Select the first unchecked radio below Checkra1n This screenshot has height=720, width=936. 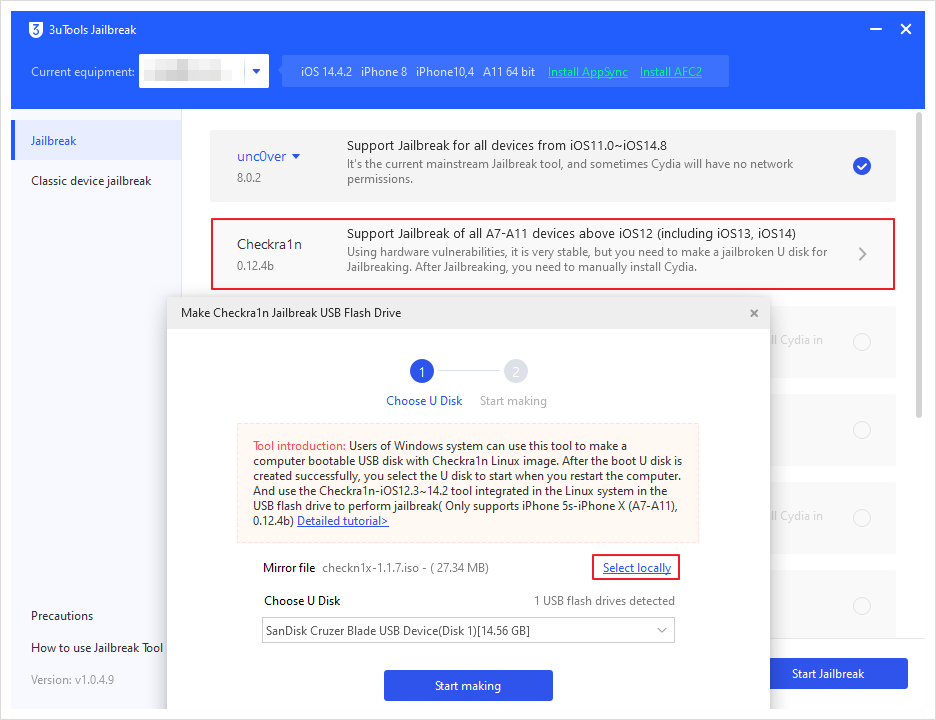pos(861,342)
